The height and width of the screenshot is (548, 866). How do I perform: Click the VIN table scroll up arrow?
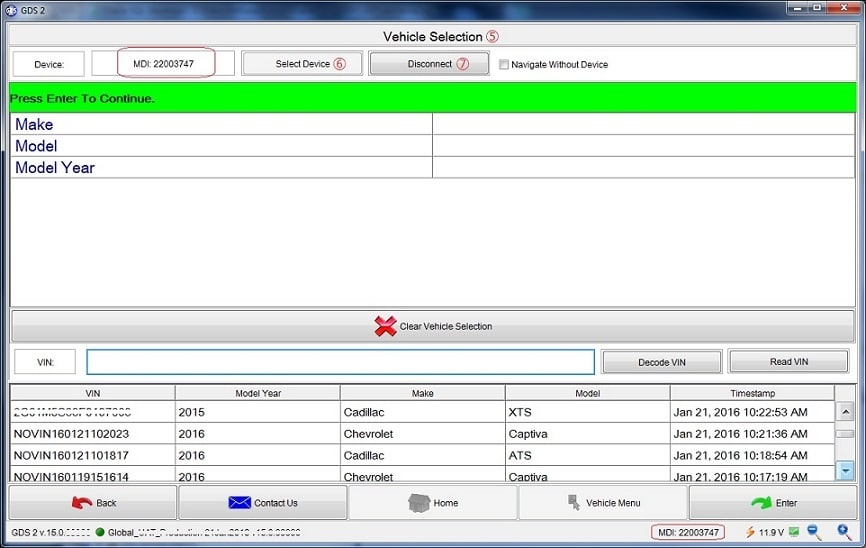pos(845,412)
